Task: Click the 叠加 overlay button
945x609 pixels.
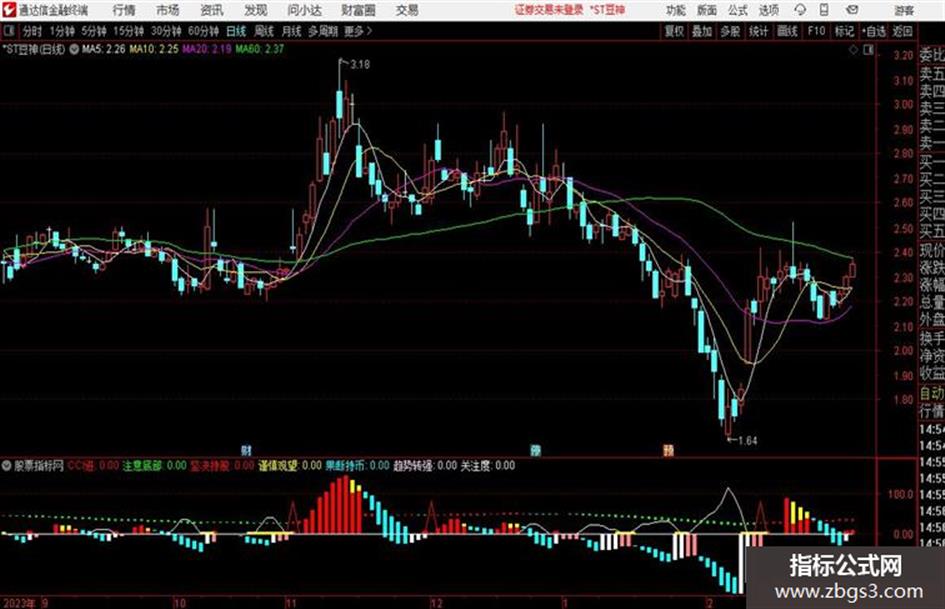Action: [x=702, y=31]
